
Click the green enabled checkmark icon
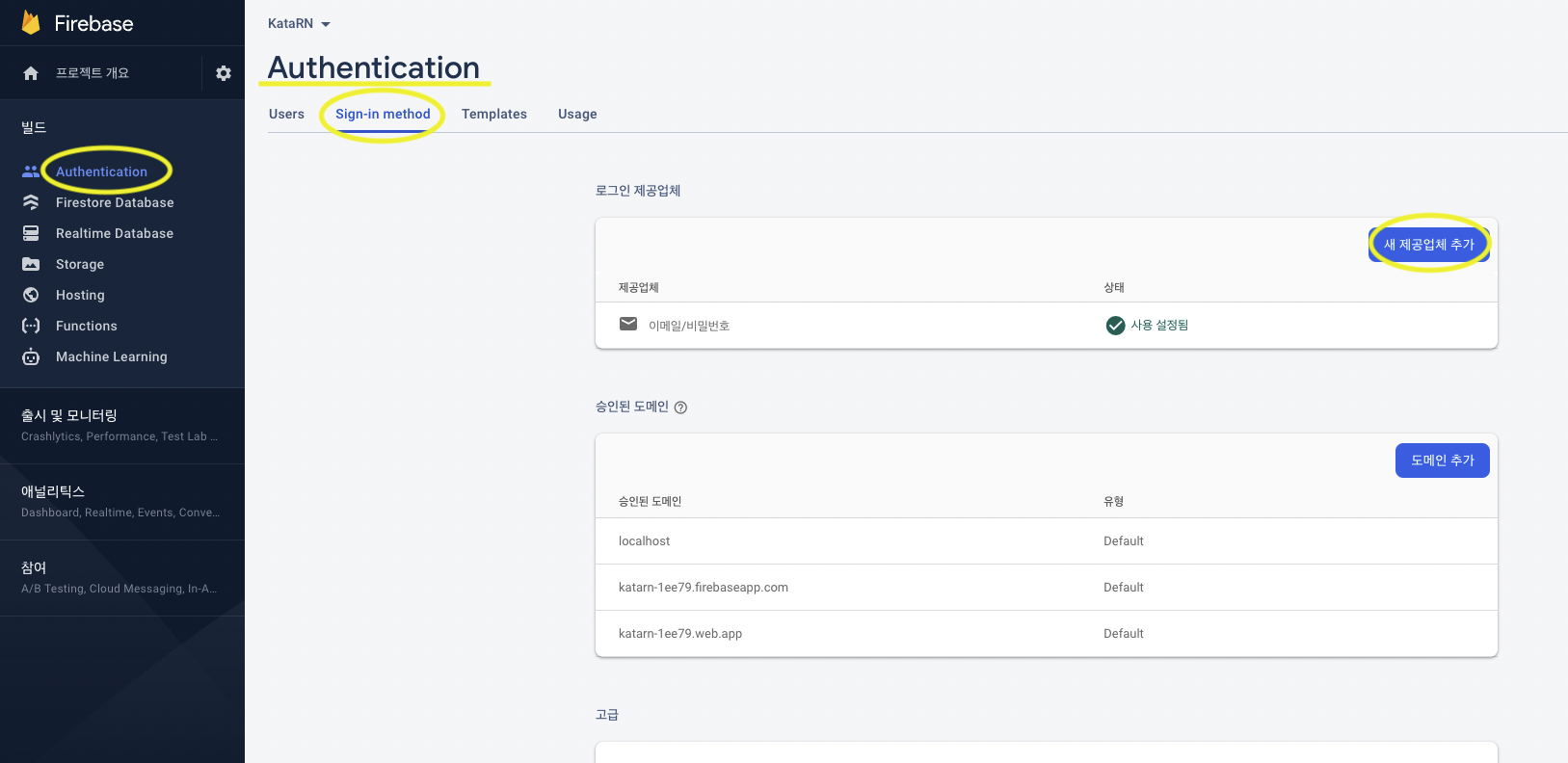[1115, 326]
